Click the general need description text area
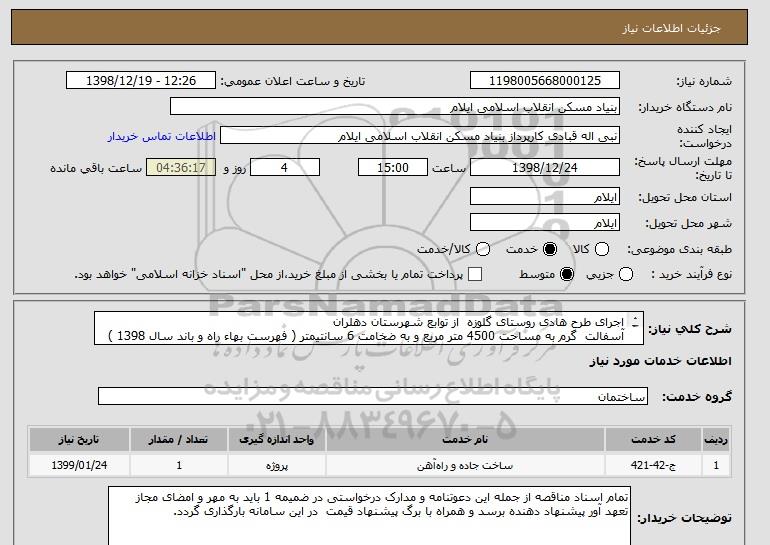770x545 pixels. click(x=369, y=328)
